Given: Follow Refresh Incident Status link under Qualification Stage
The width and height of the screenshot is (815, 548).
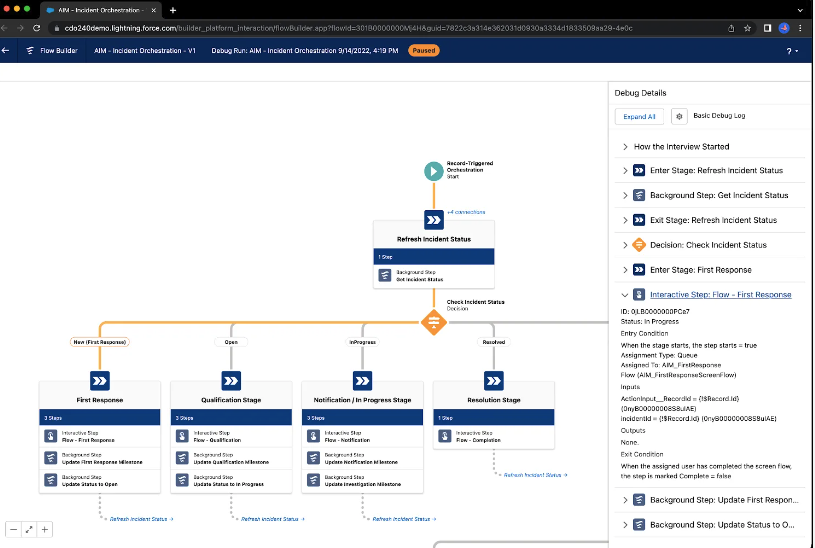Looking at the screenshot, I should pyautogui.click(x=273, y=519).
